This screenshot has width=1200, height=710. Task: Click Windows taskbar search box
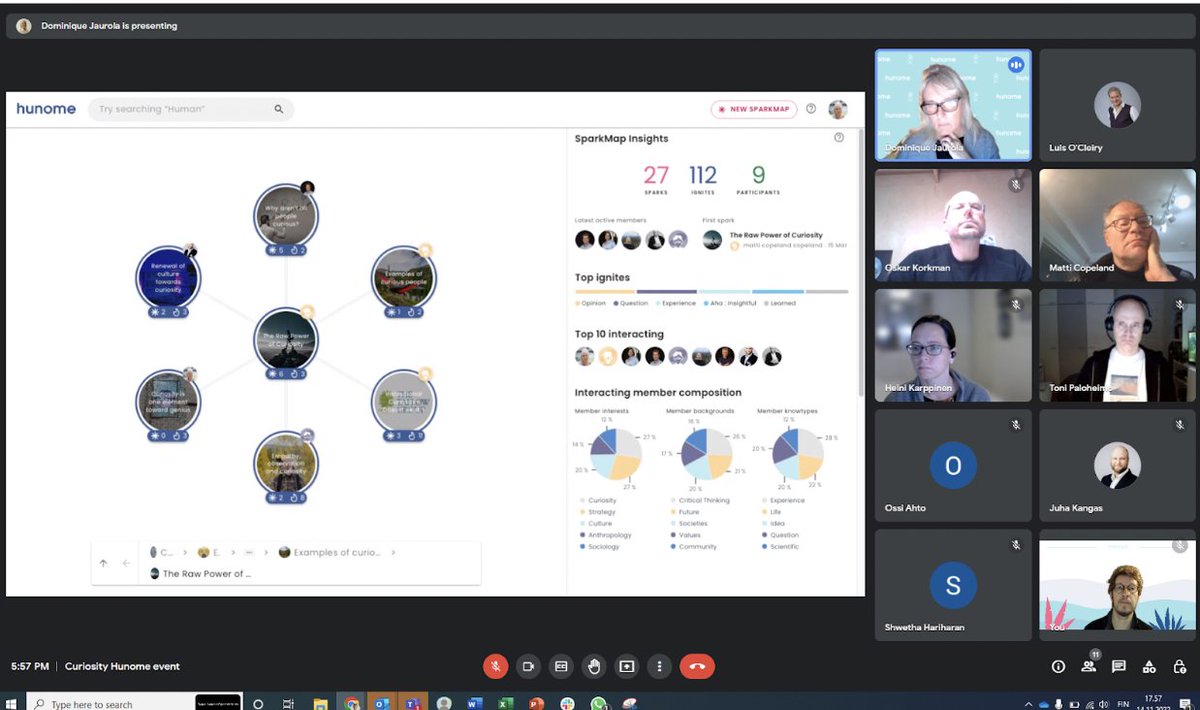point(134,702)
